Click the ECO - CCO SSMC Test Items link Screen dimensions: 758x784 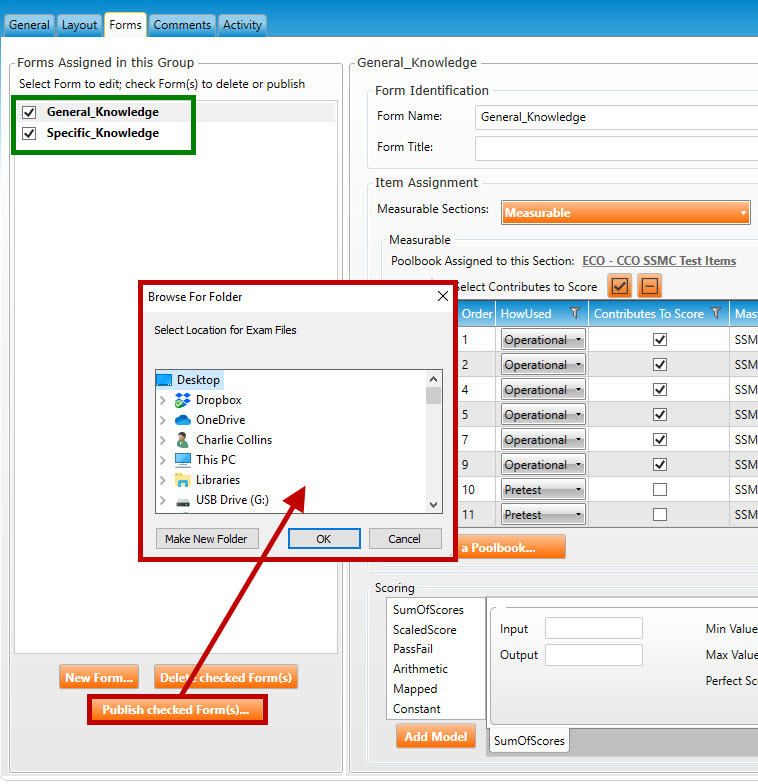point(658,261)
